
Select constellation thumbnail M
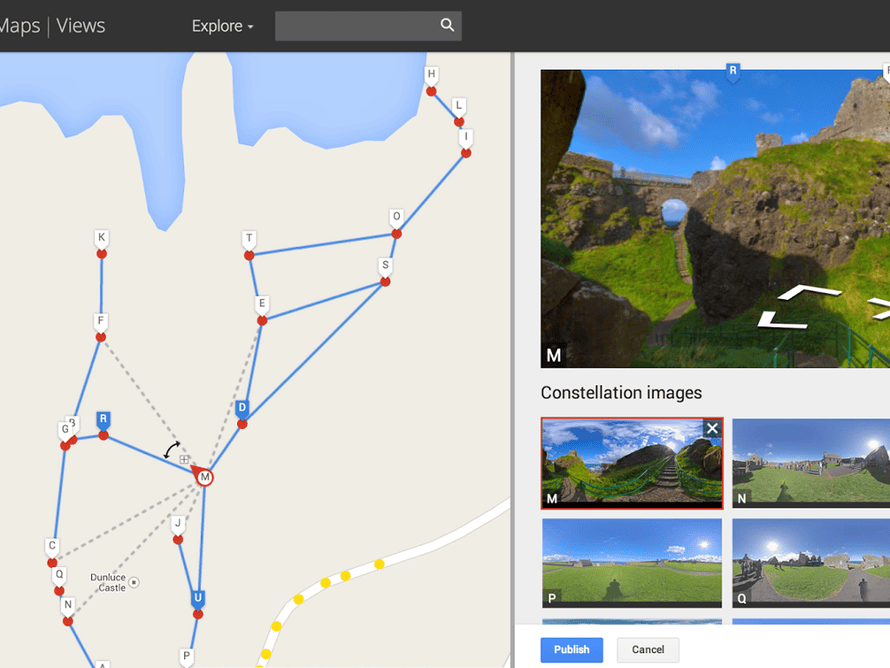point(631,463)
